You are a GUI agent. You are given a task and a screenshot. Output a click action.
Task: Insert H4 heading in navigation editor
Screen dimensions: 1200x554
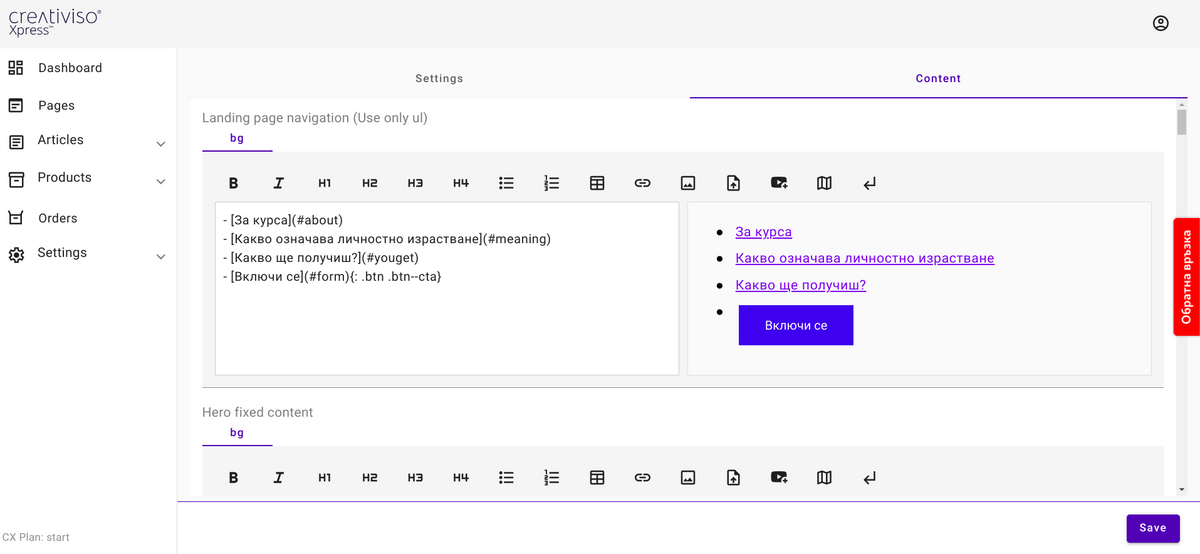click(x=461, y=183)
